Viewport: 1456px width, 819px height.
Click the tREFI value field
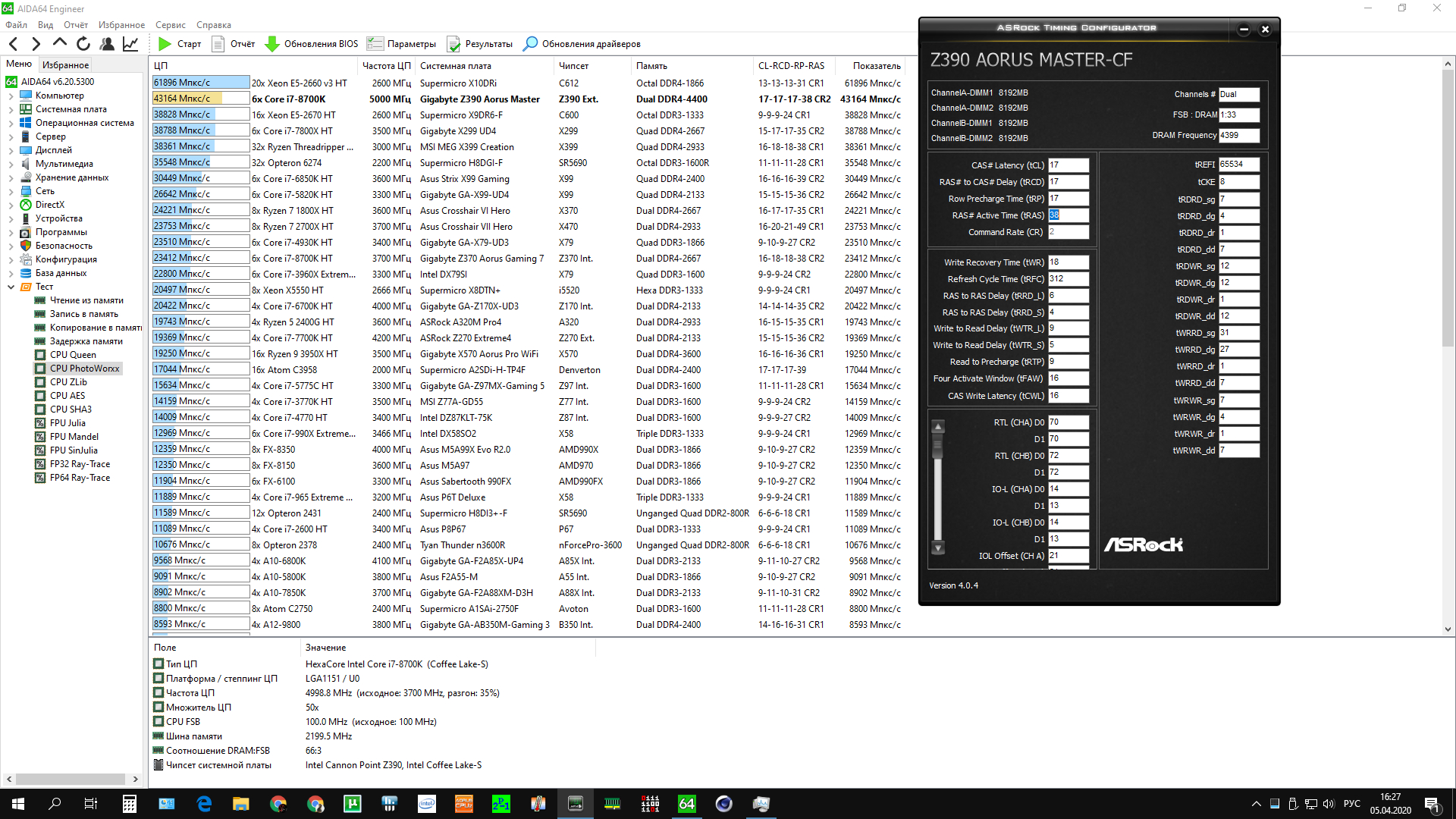pyautogui.click(x=1238, y=165)
